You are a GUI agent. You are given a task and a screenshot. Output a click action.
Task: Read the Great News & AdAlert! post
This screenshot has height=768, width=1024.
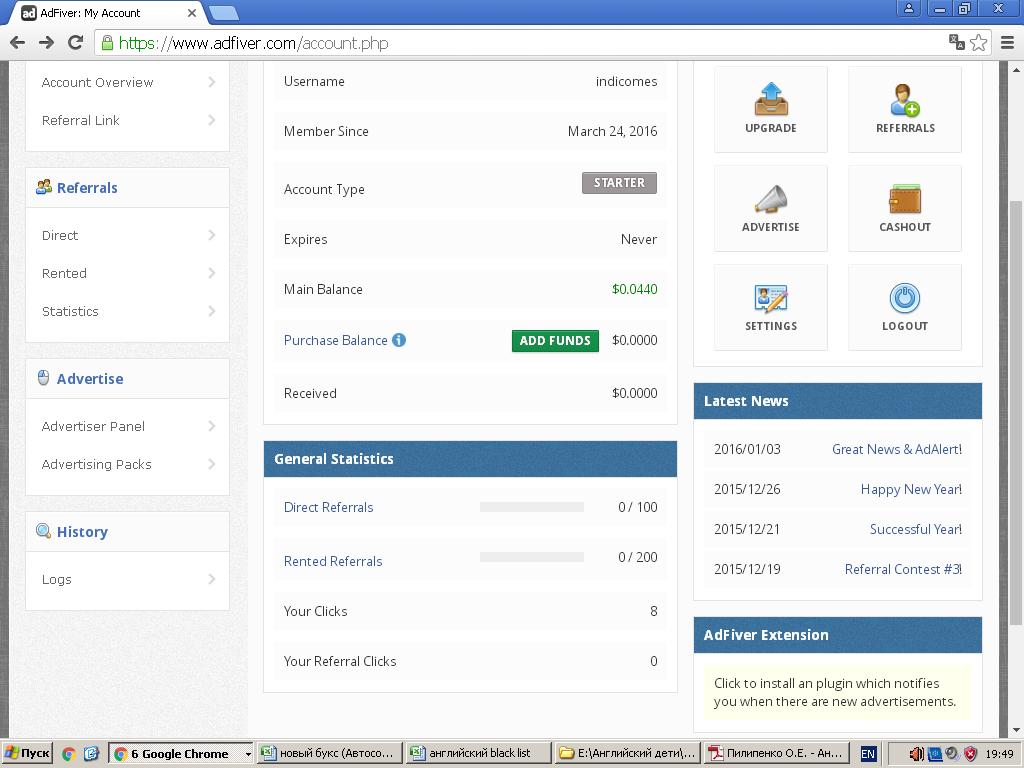click(x=897, y=449)
